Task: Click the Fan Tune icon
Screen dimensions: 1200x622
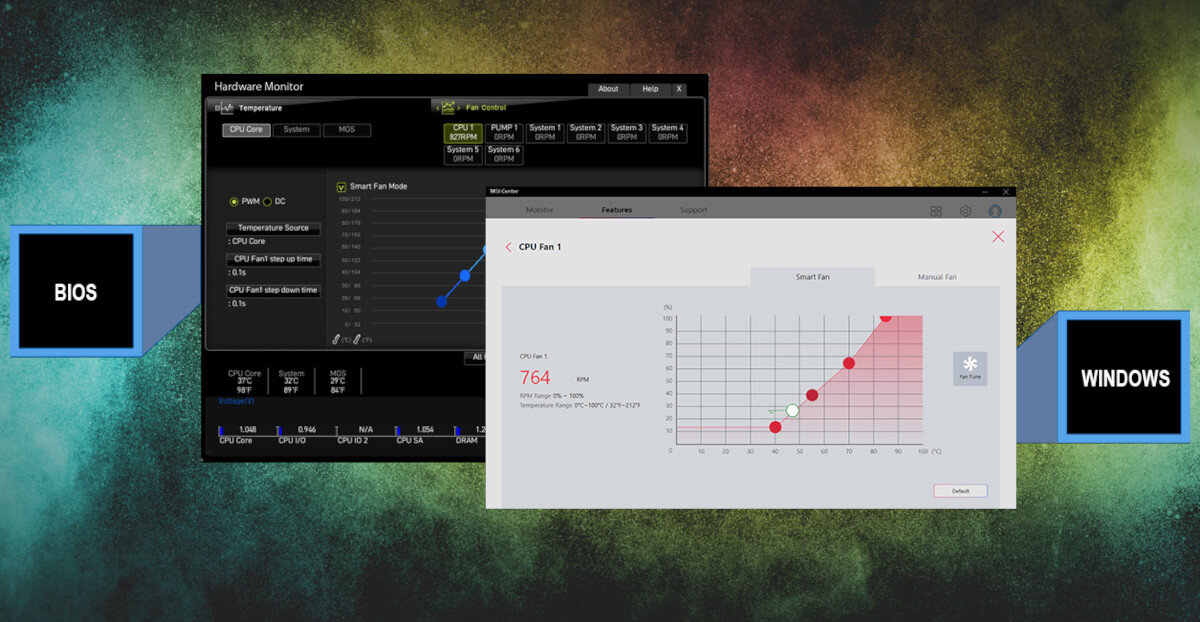Action: (970, 366)
